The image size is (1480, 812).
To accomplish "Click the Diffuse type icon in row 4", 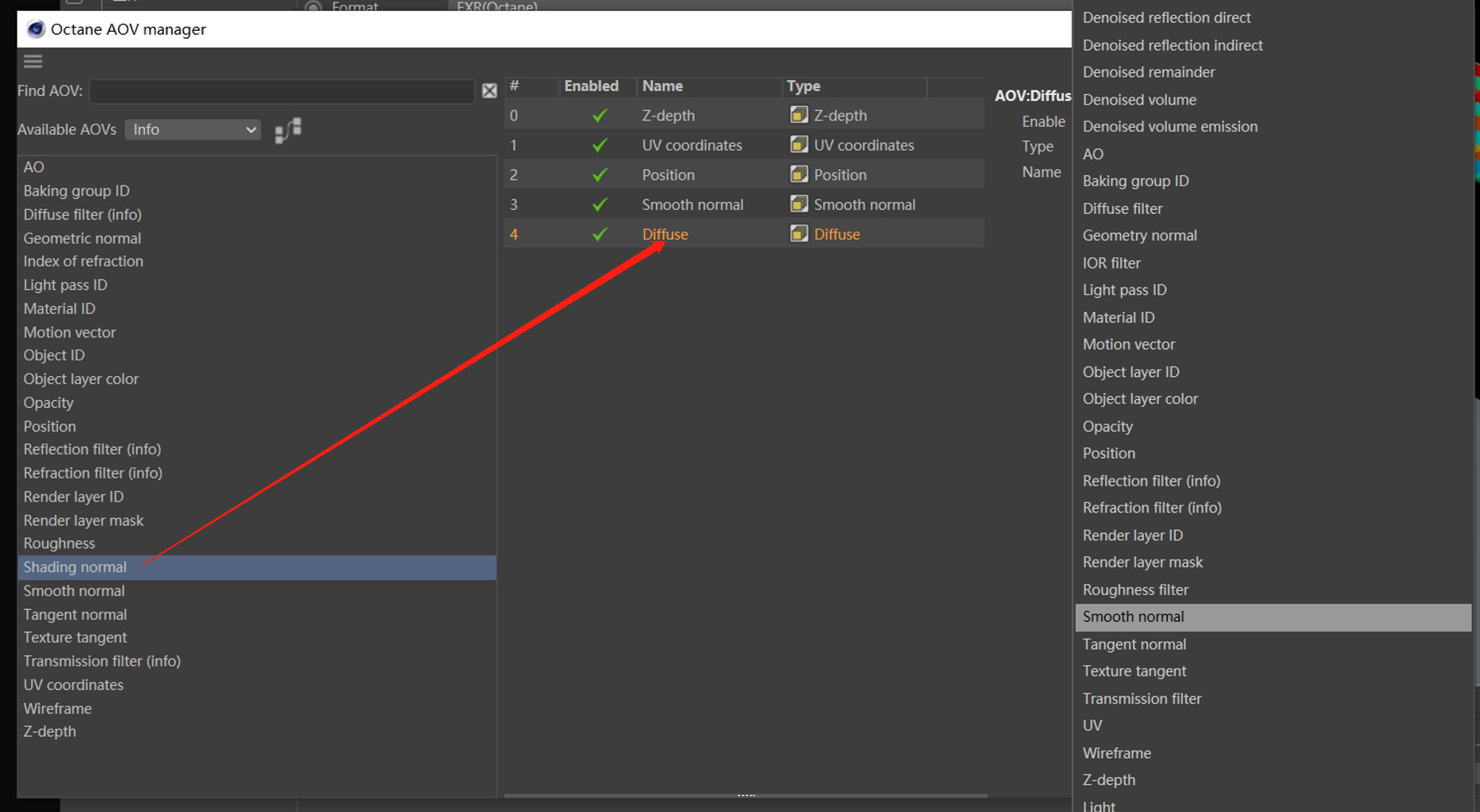I will click(799, 234).
